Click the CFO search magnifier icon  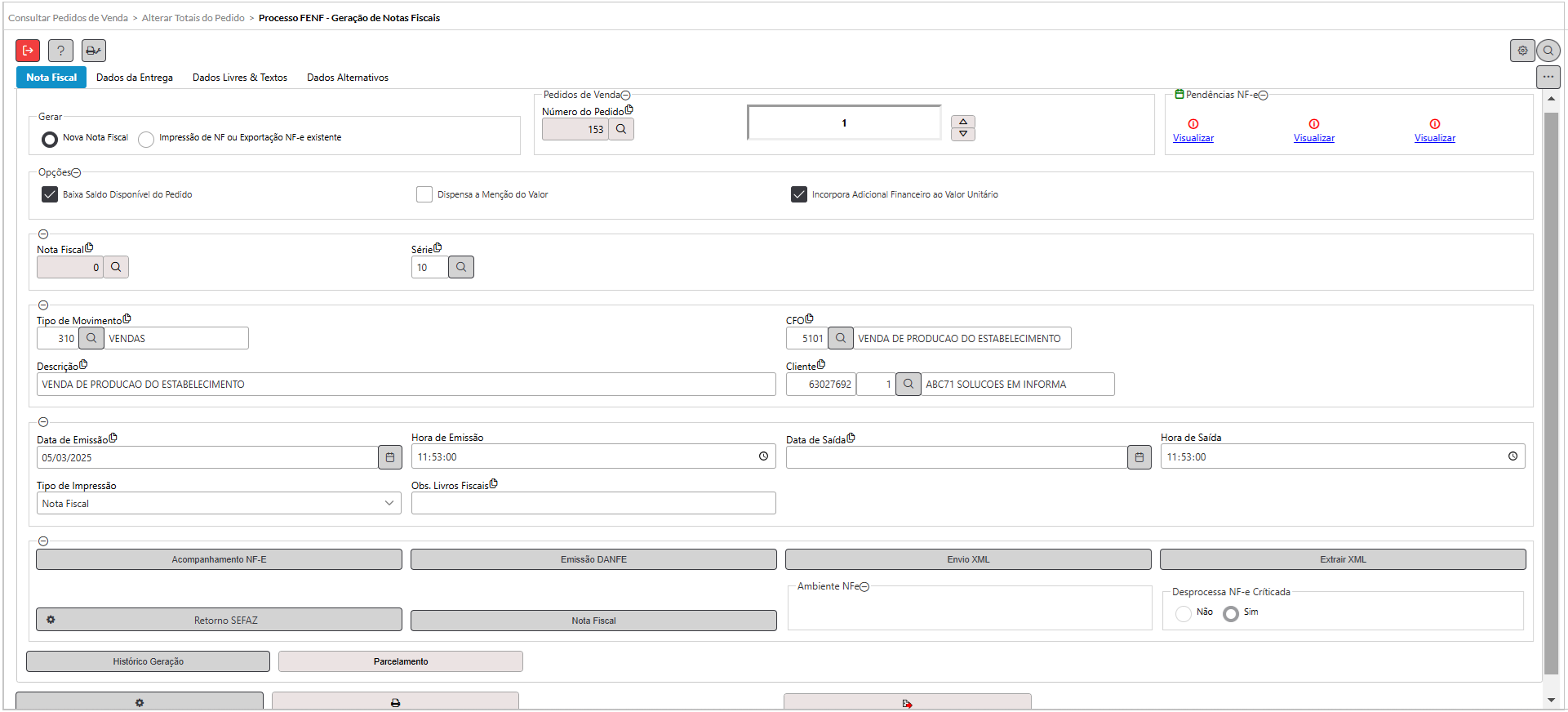coord(840,338)
